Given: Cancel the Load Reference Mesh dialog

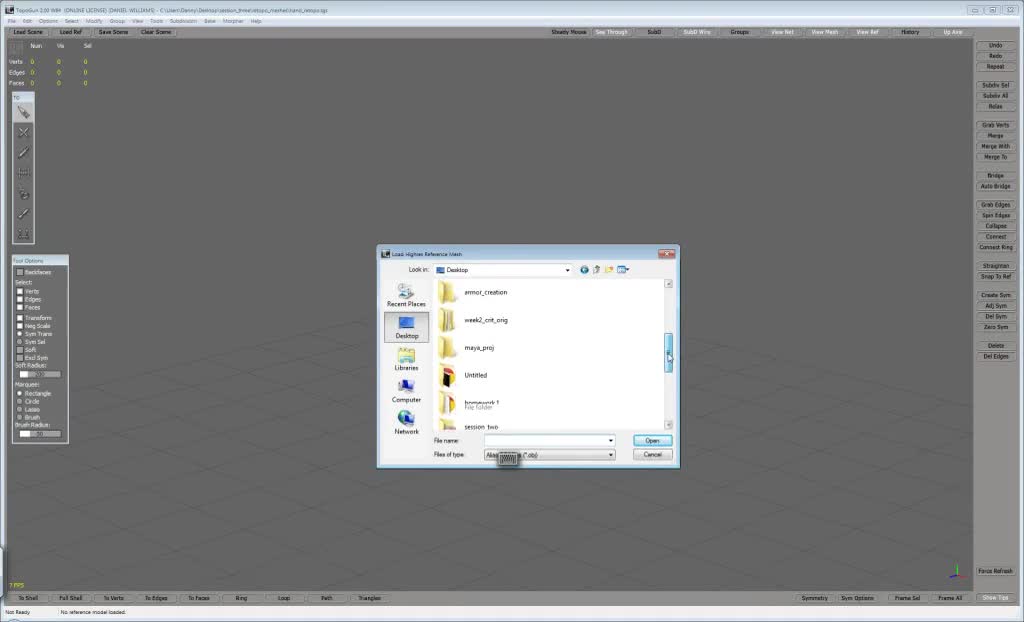Looking at the screenshot, I should point(652,455).
